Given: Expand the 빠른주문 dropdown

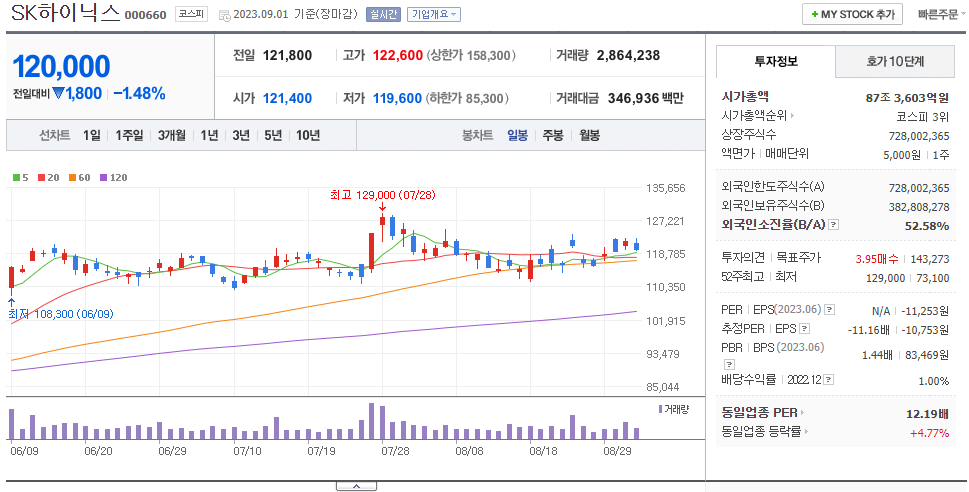Looking at the screenshot, I should [x=941, y=14].
